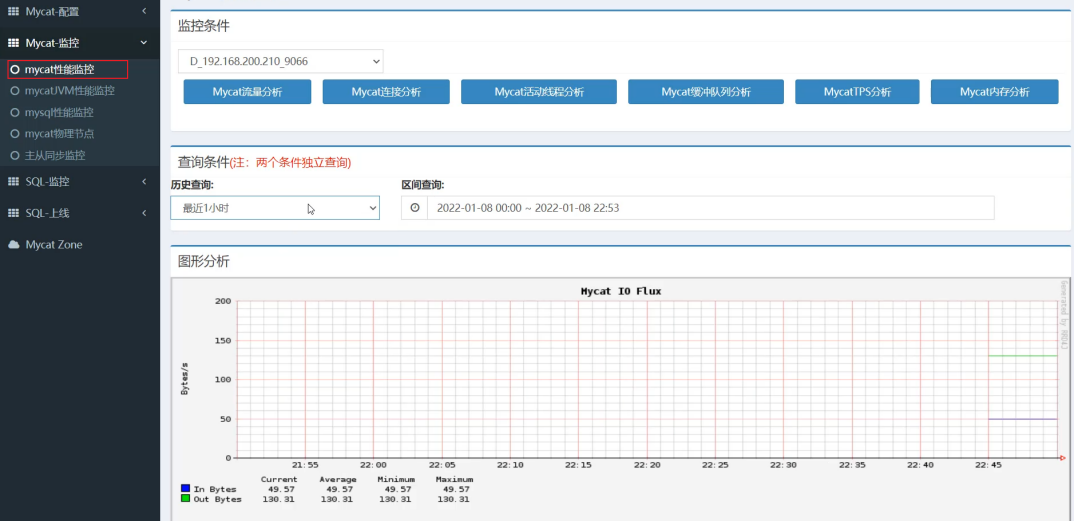
Task: Select 主从同步监控 in sidebar
Action: coord(55,155)
